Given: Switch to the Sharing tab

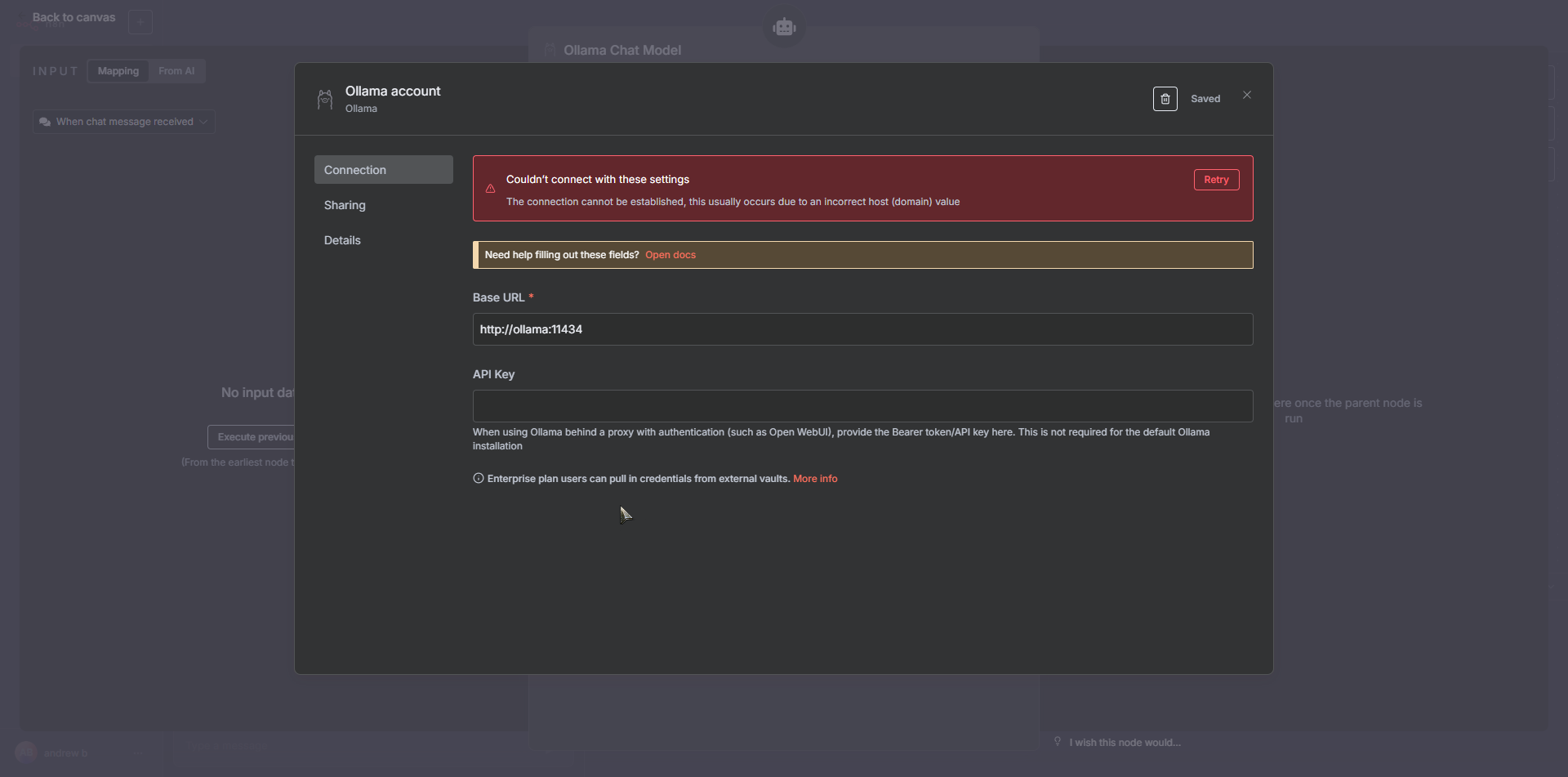Looking at the screenshot, I should 384,205.
